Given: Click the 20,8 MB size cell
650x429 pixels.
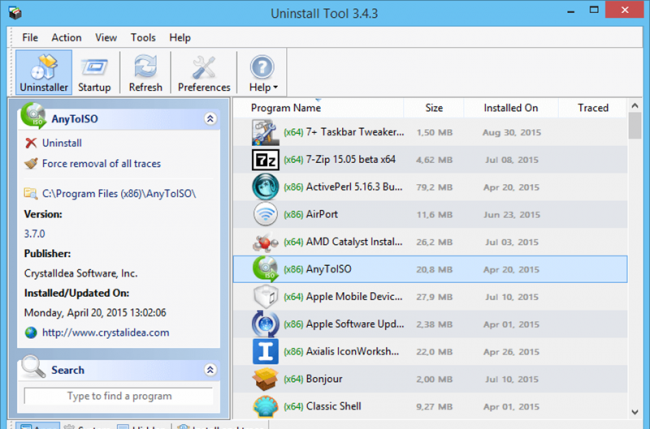Looking at the screenshot, I should [x=434, y=269].
